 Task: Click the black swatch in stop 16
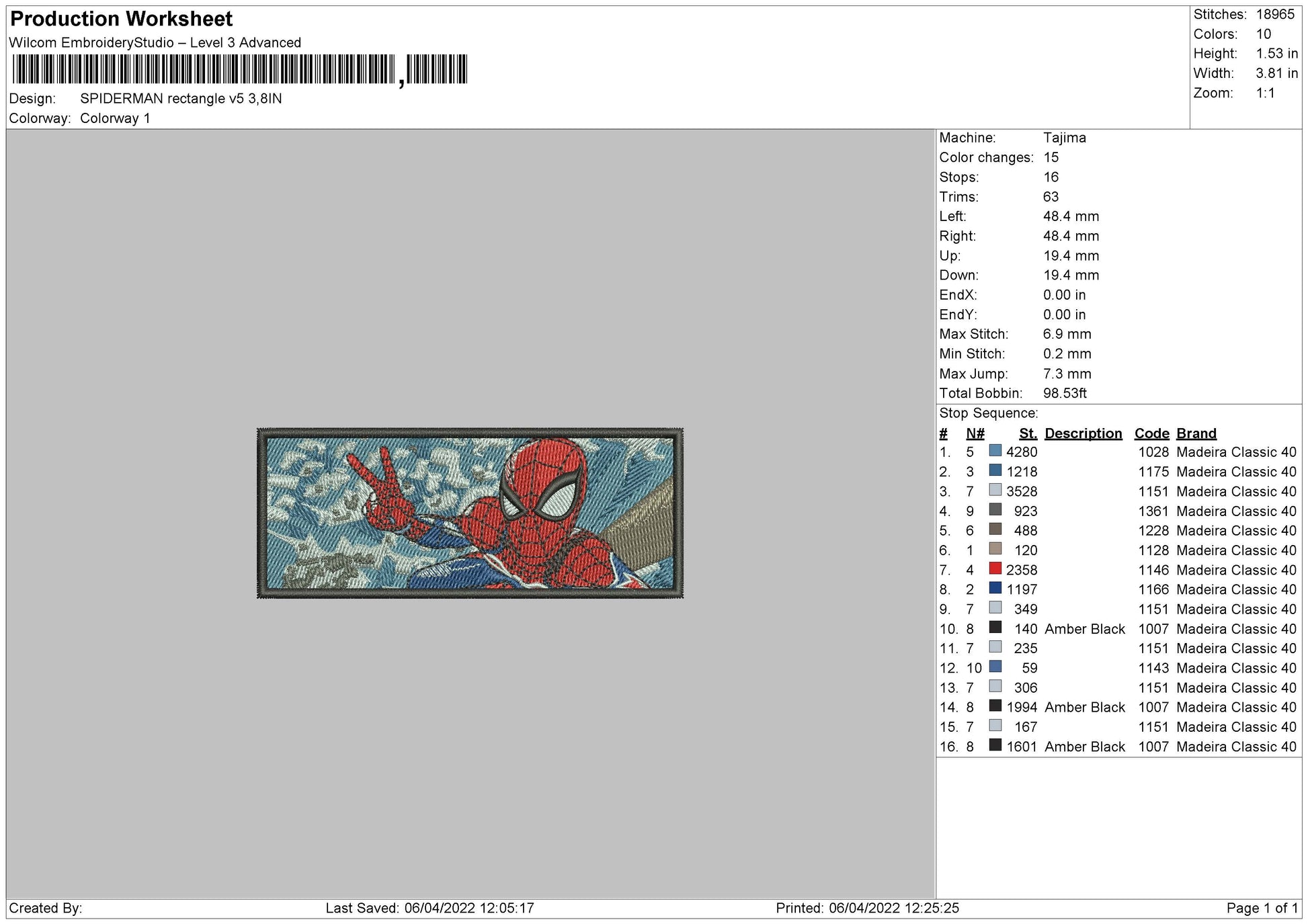pyautogui.click(x=995, y=745)
